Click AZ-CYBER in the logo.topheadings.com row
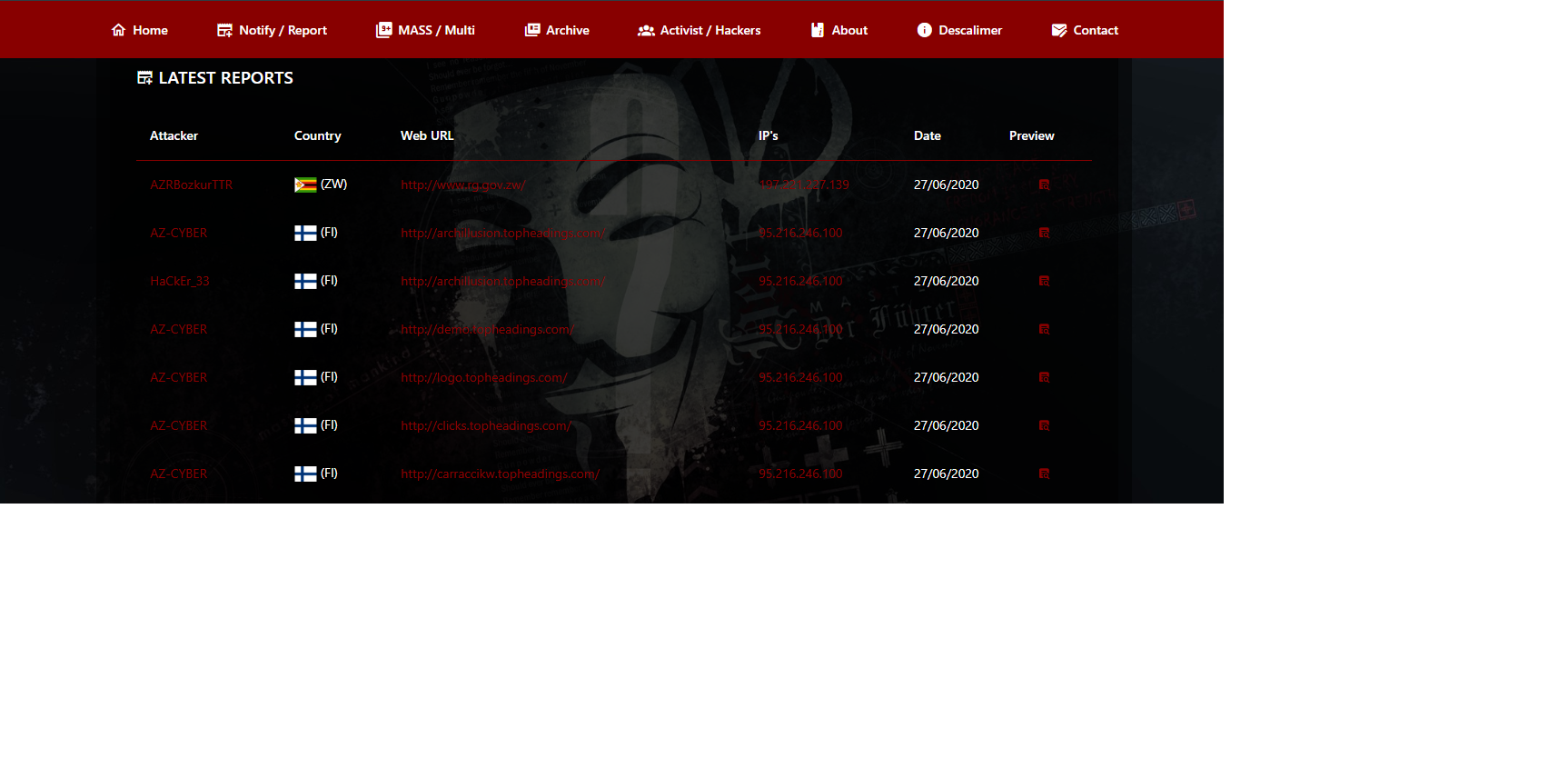 coord(179,377)
